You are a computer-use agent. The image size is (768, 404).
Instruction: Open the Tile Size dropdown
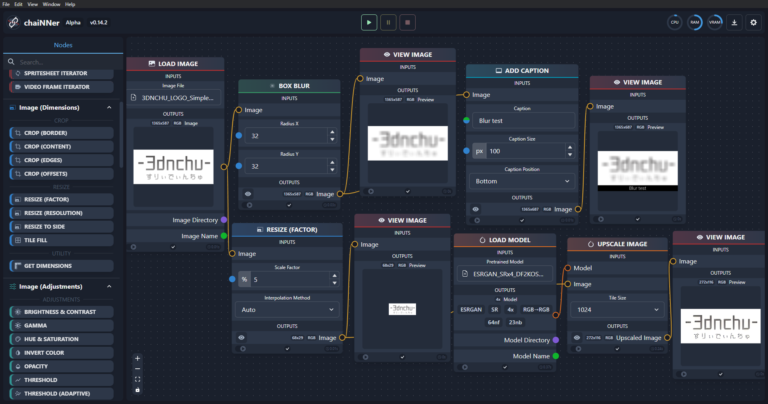[x=617, y=309]
